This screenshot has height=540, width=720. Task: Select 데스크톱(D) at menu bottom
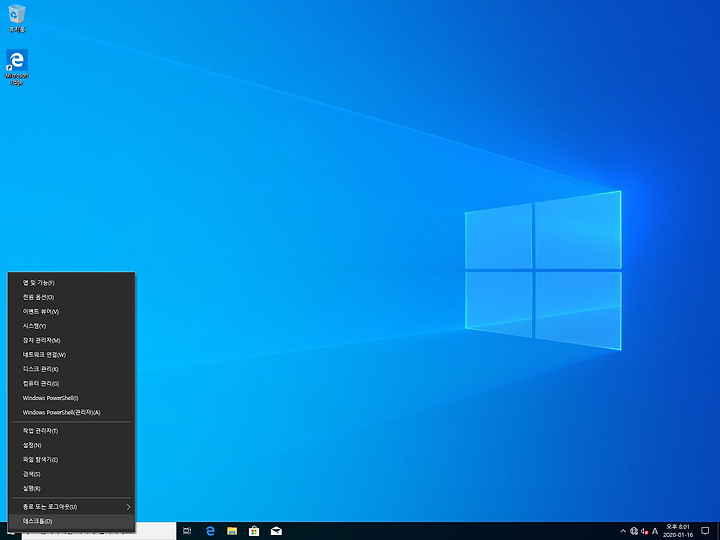click(72, 521)
